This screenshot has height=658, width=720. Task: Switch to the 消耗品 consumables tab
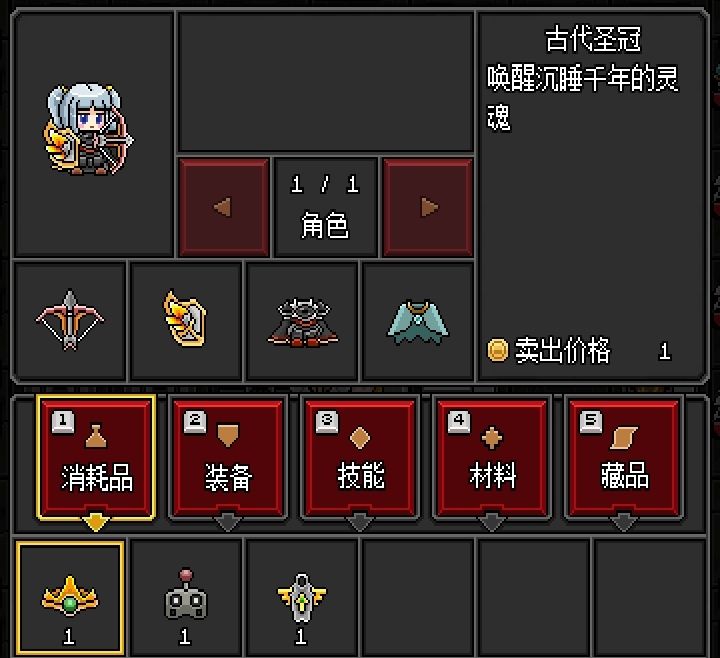pyautogui.click(x=96, y=458)
